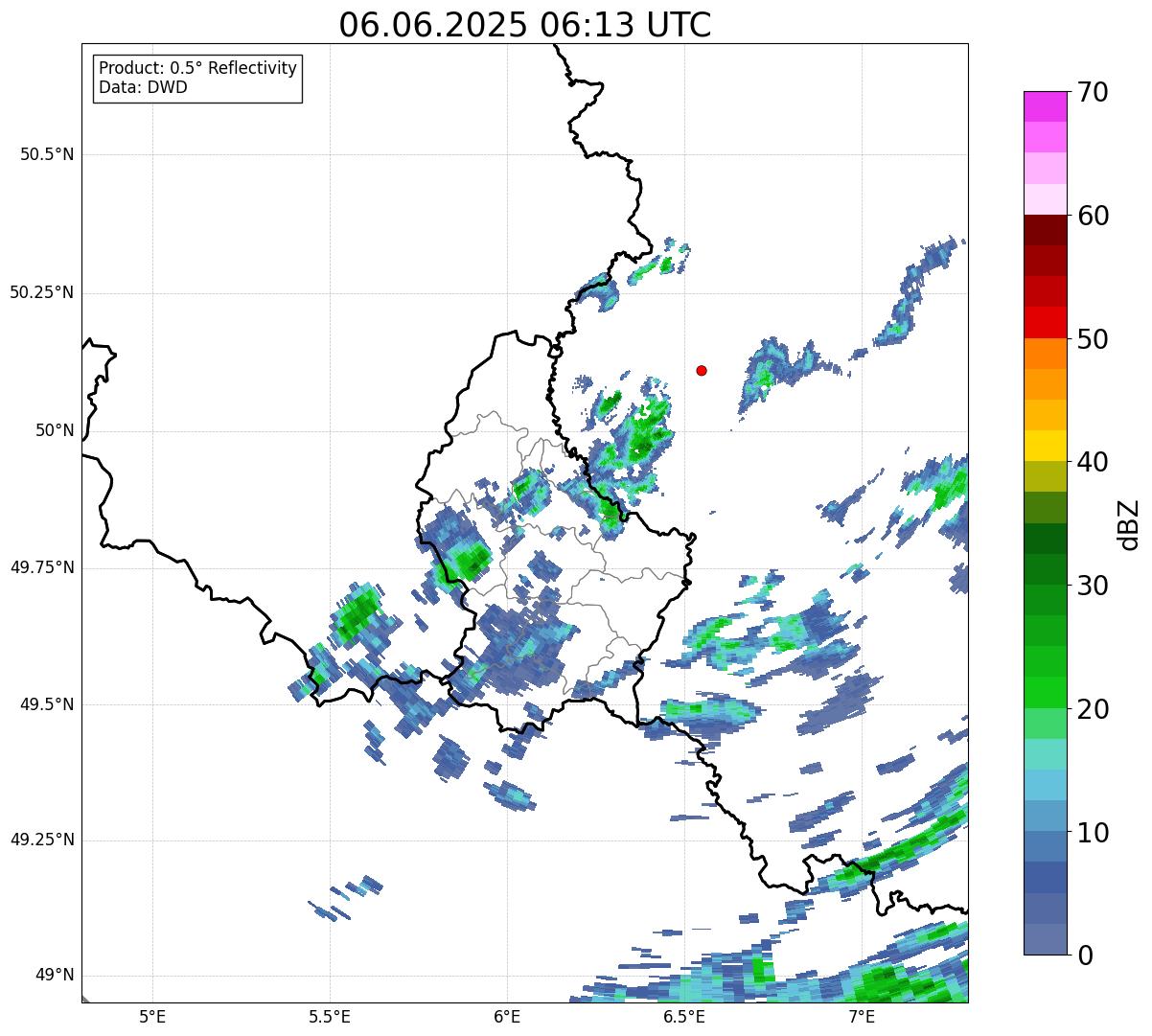Image resolution: width=1152 pixels, height=1036 pixels.
Task: Click the 50.25°N latitude label
Action: pos(42,292)
